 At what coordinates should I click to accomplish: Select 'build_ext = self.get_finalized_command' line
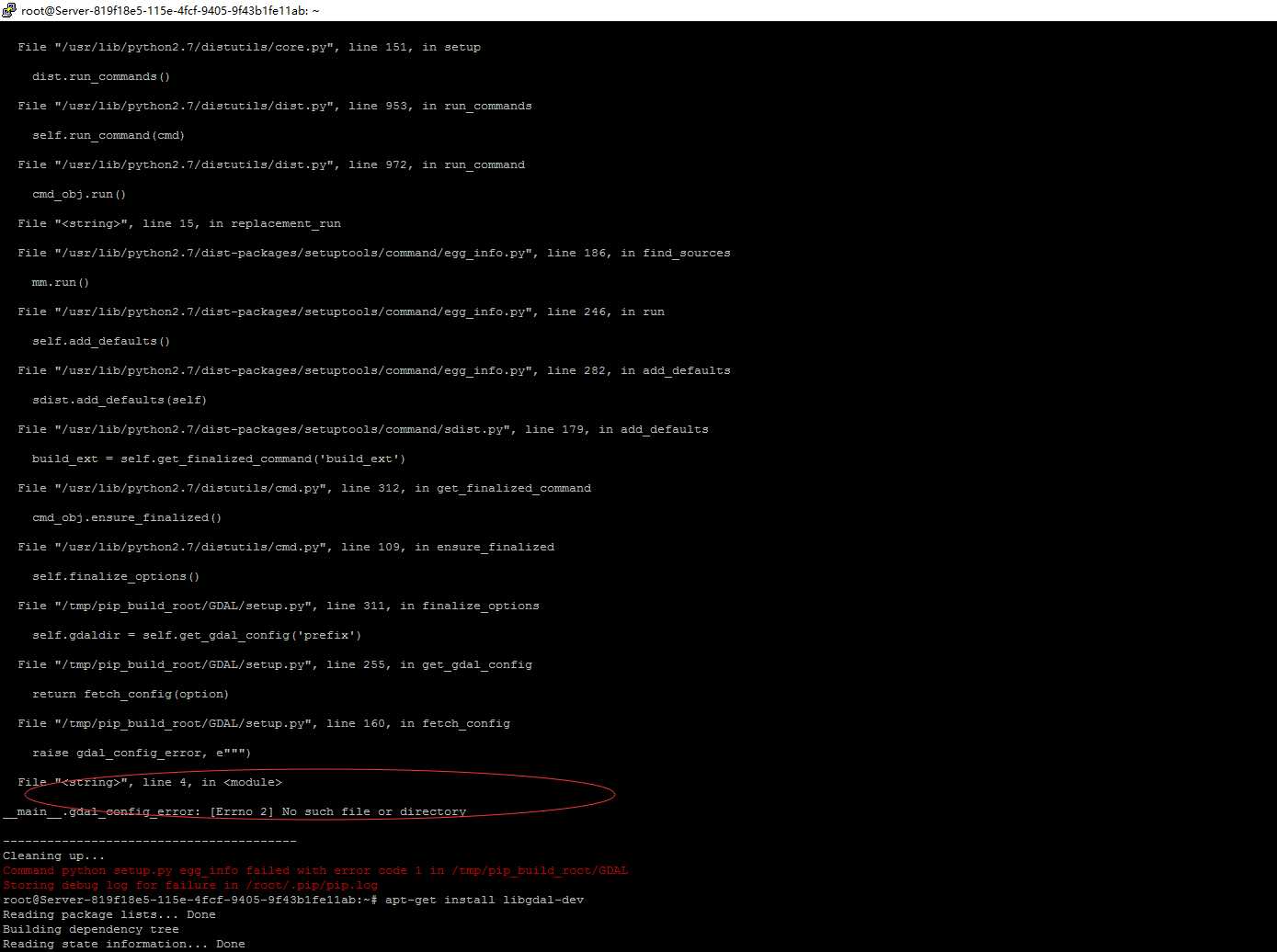(x=219, y=459)
